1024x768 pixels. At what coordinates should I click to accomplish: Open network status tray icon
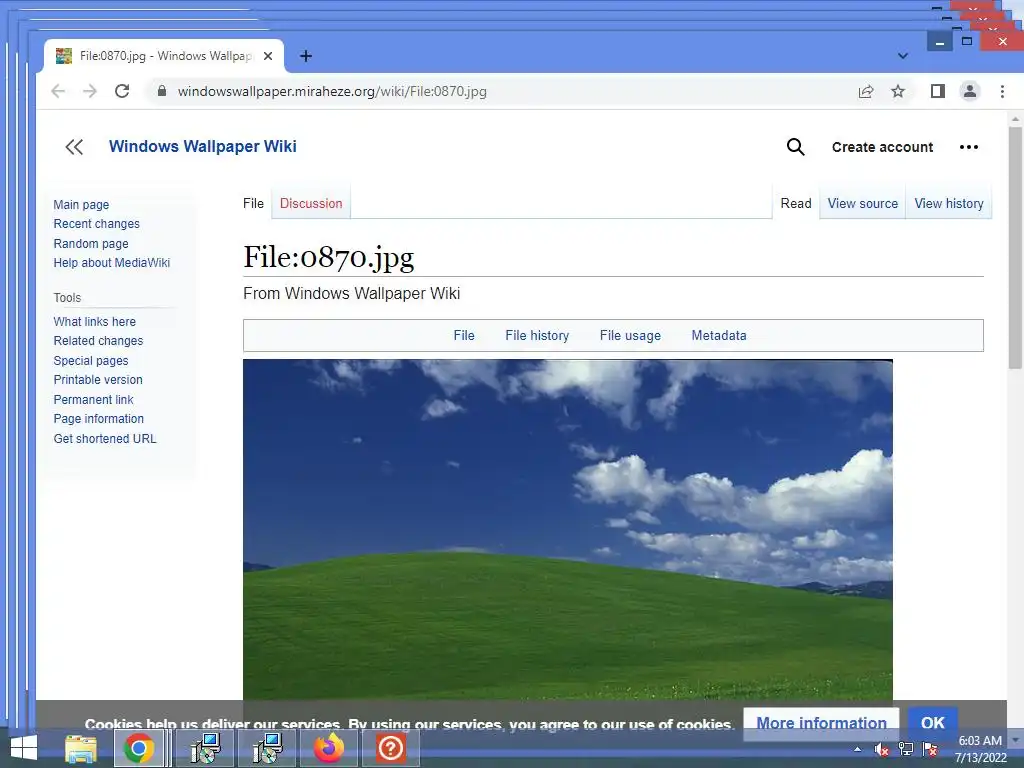click(906, 749)
